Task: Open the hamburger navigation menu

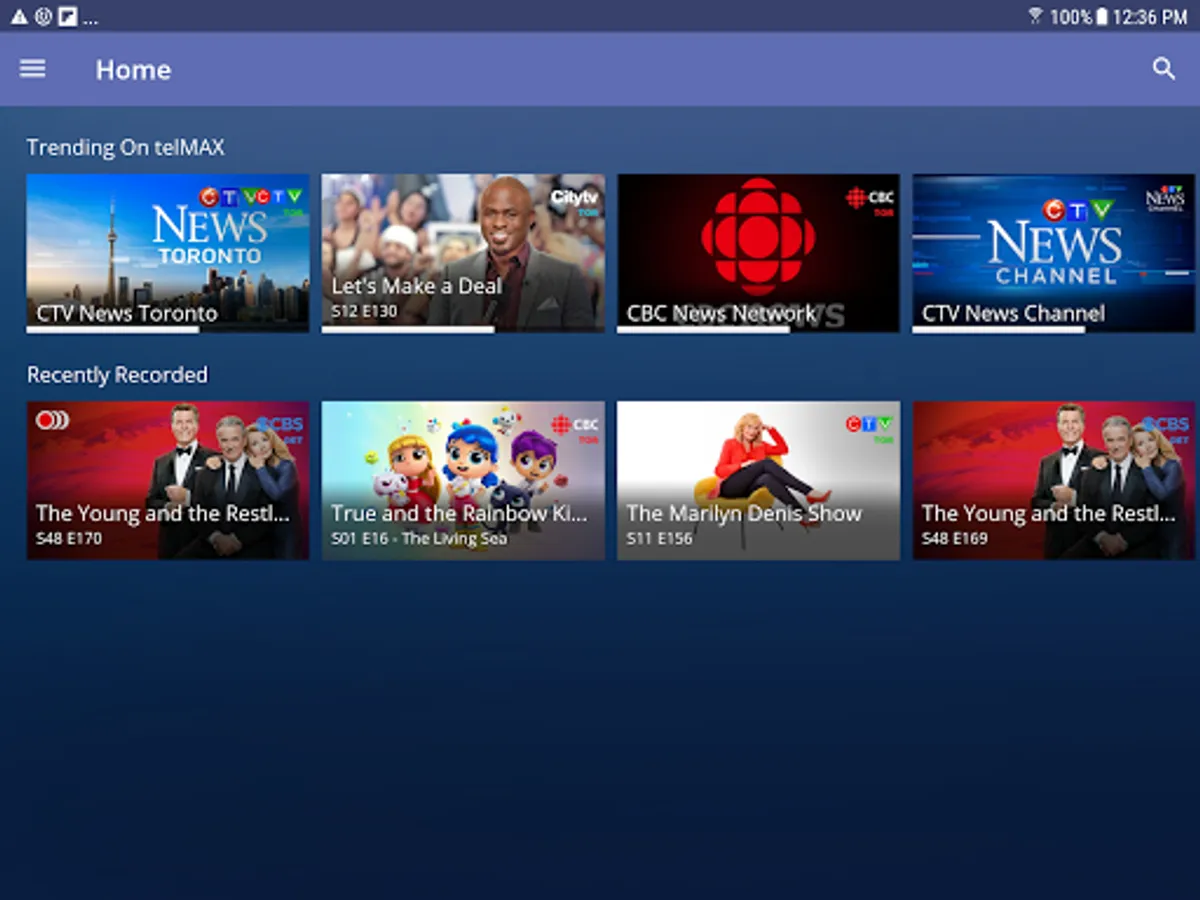Action: tap(33, 68)
